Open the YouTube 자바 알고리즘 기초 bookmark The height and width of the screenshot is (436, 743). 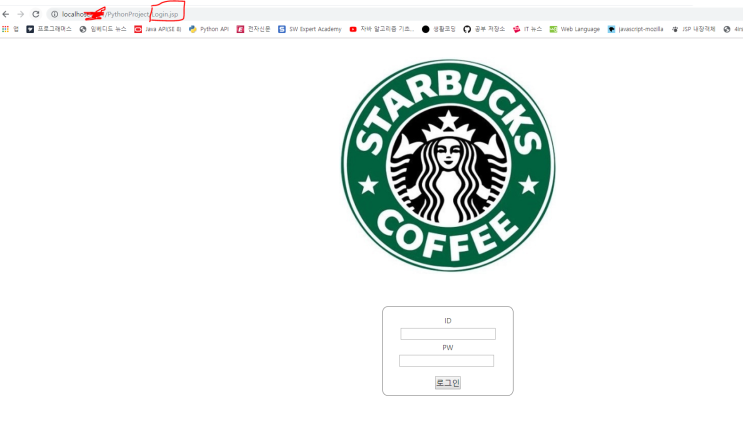tap(381, 29)
